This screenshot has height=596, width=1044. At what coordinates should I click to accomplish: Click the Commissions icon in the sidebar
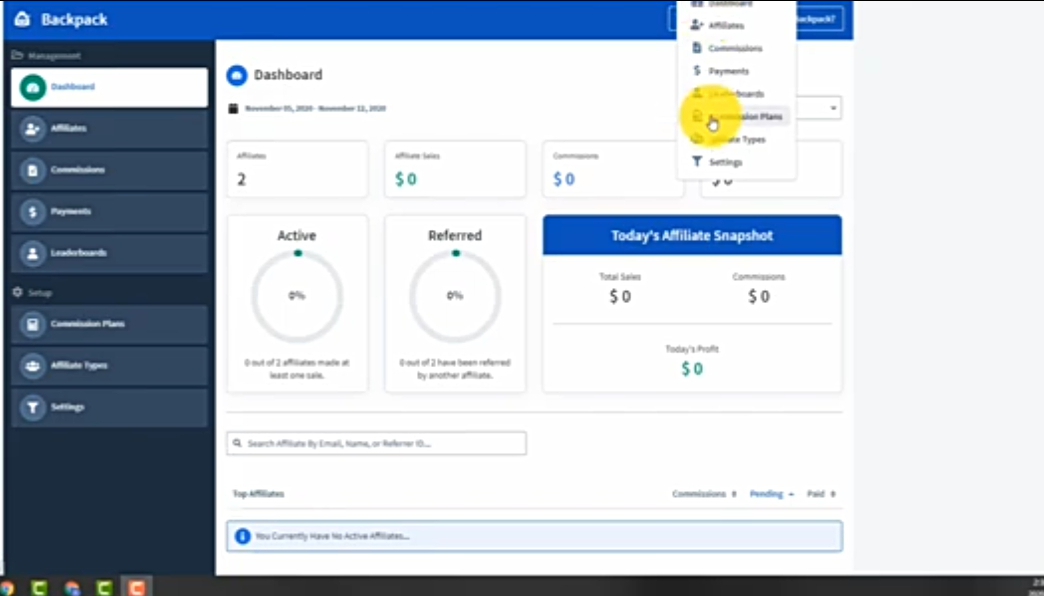click(x=32, y=170)
